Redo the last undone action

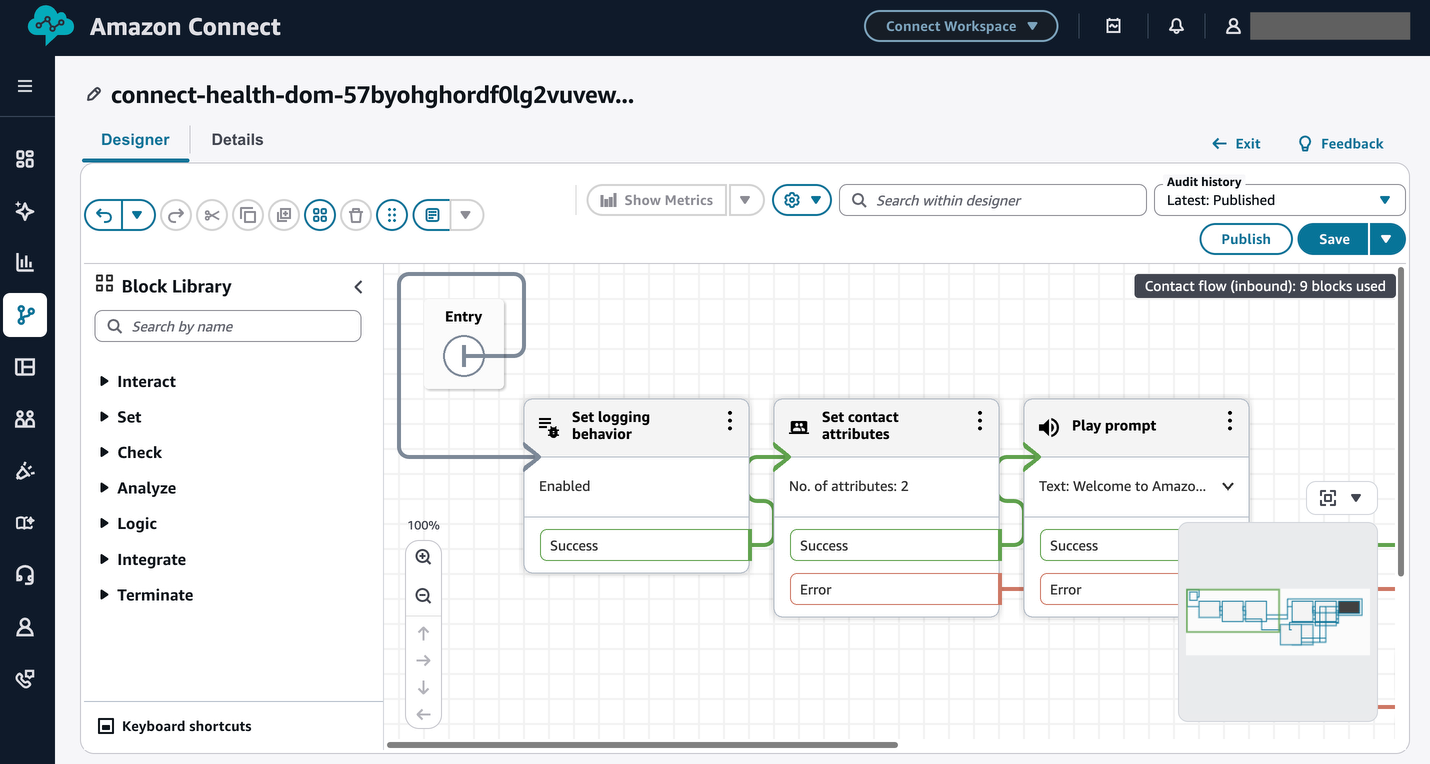coord(176,215)
